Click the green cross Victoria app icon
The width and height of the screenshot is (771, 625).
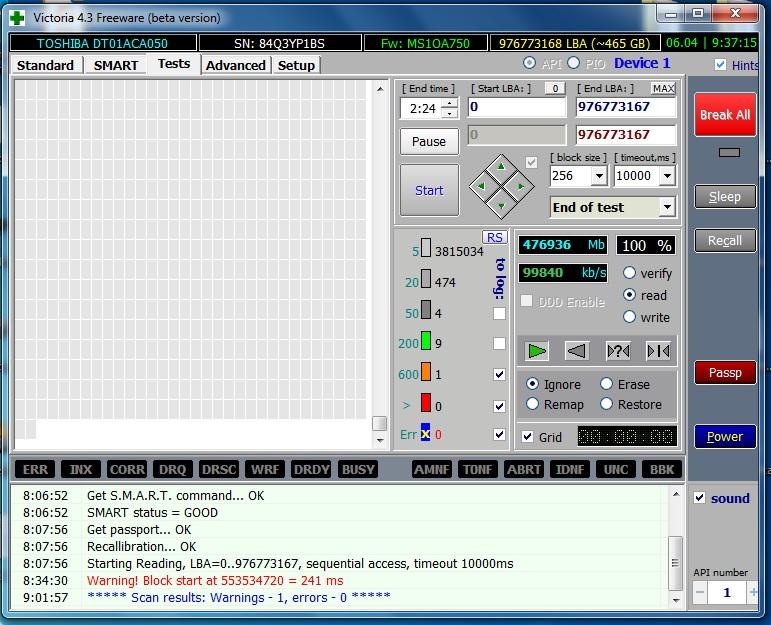pos(17,18)
